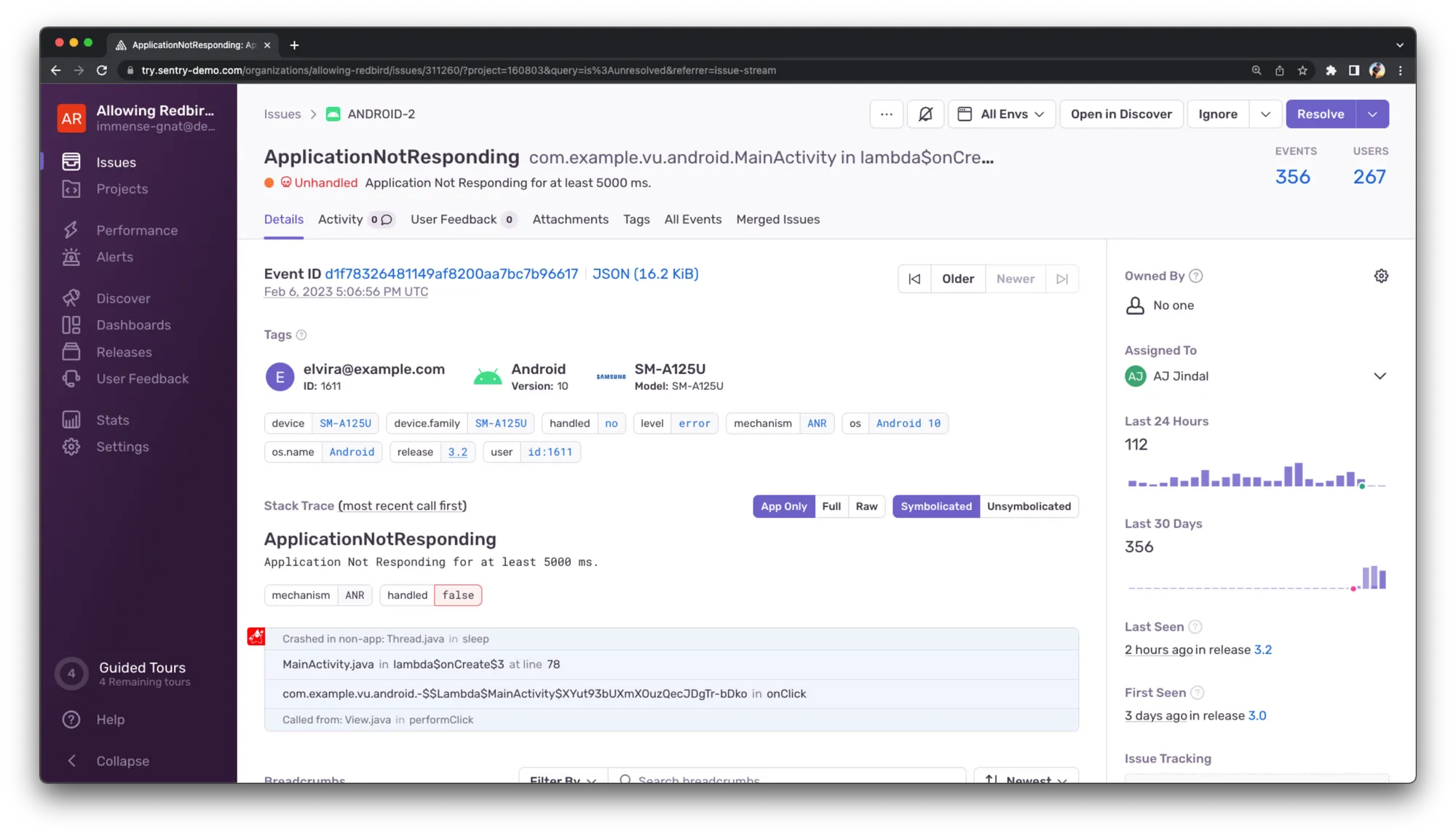The image size is (1456, 836).
Task: Click the Last 24 Hours bar chart
Action: pos(1256,477)
